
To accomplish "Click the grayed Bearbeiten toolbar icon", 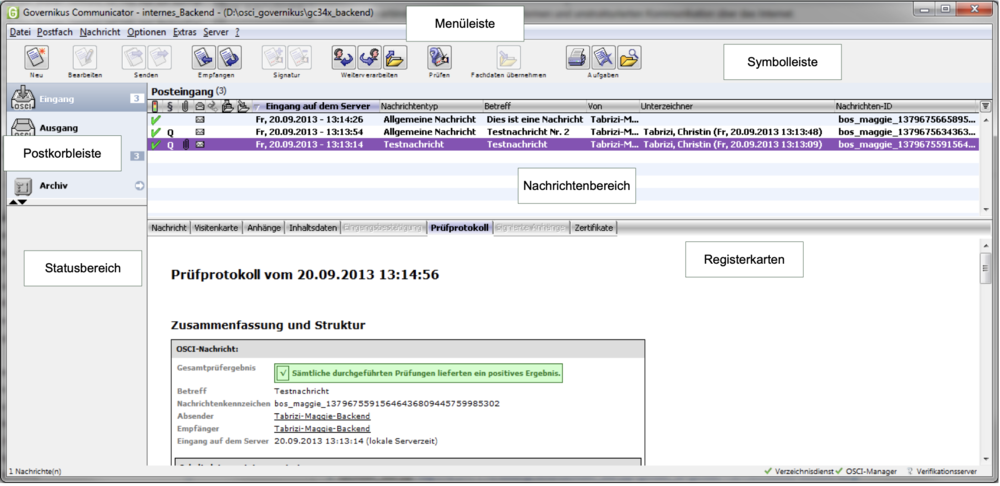I will pyautogui.click(x=85, y=58).
